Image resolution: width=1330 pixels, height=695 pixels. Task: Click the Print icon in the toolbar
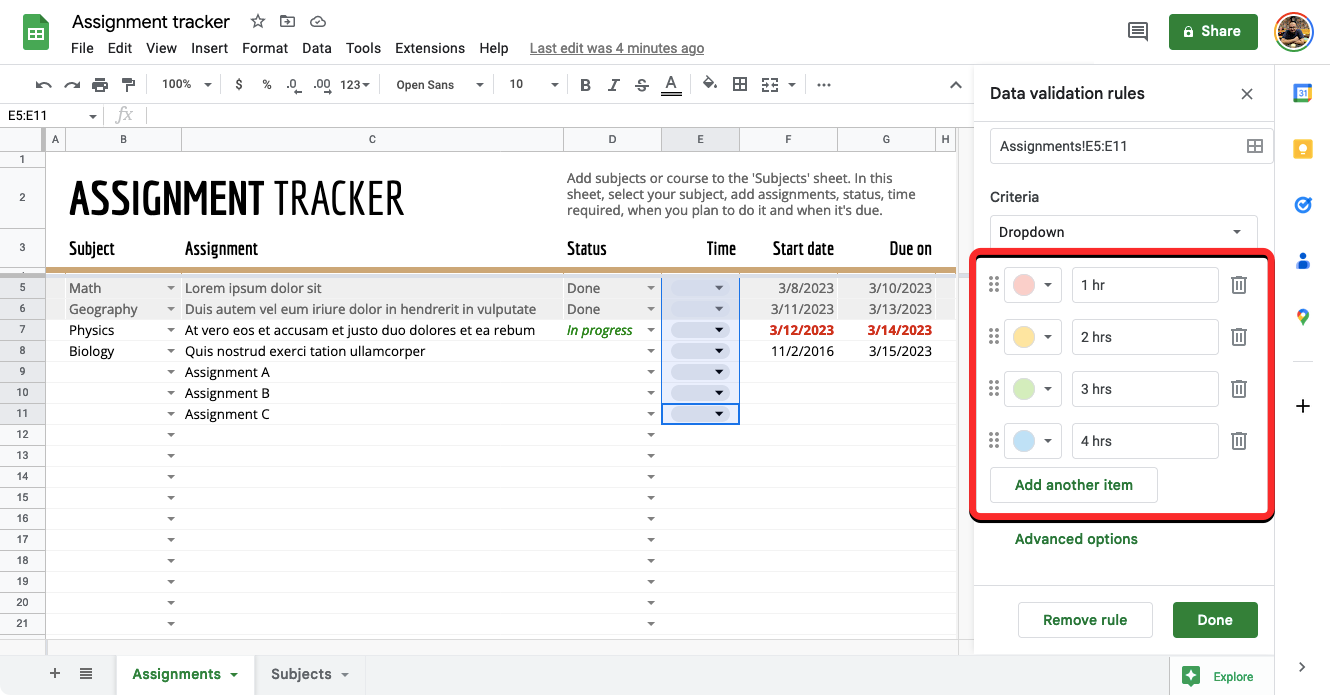click(100, 85)
